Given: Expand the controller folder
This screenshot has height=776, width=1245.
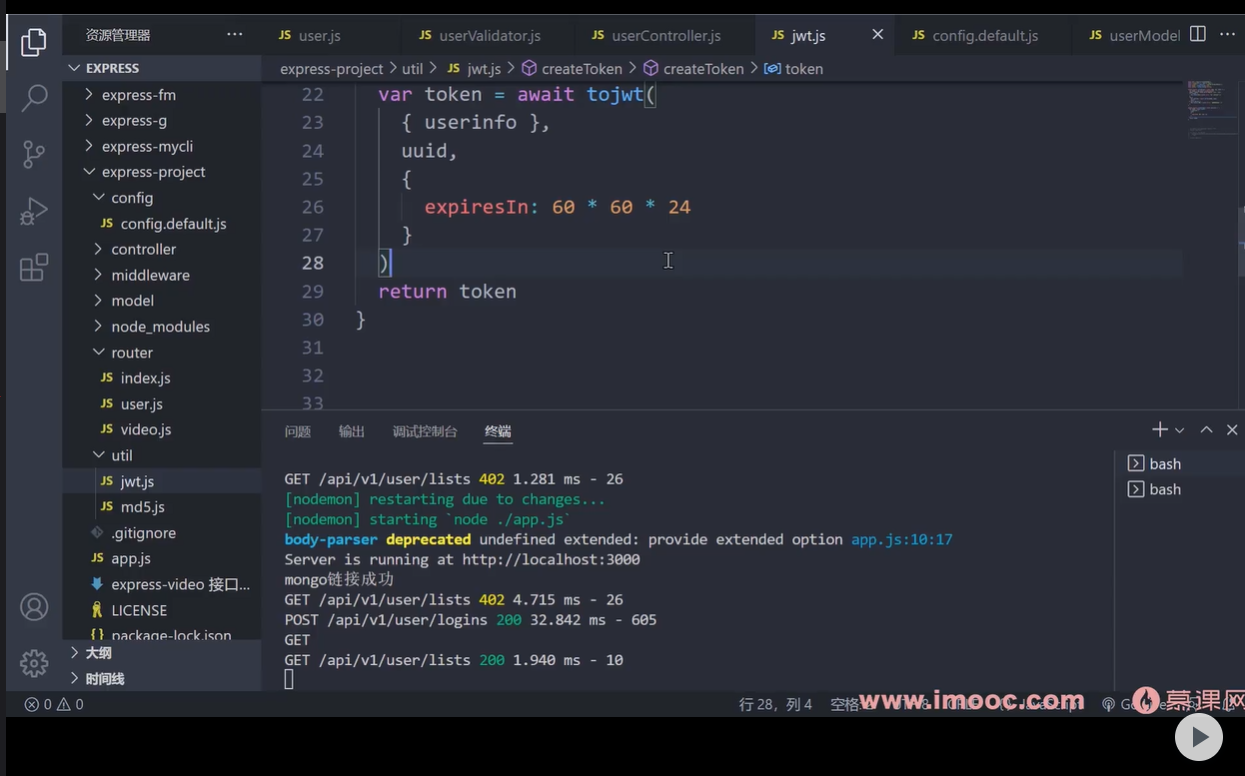Looking at the screenshot, I should (162, 249).
